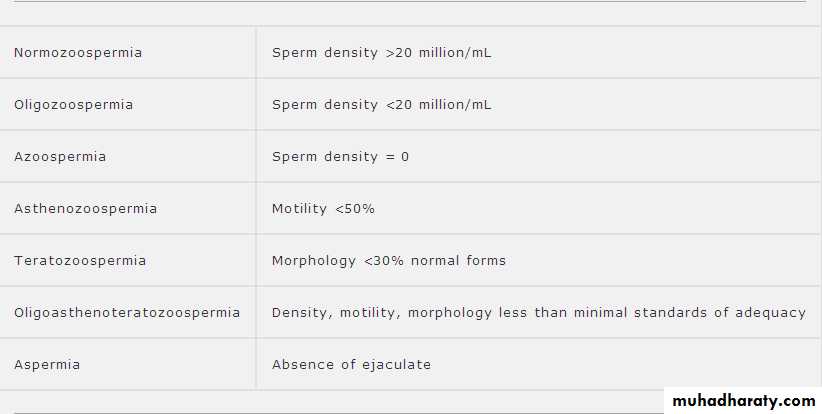Select the Oligozoospermia row label

(x=73, y=105)
